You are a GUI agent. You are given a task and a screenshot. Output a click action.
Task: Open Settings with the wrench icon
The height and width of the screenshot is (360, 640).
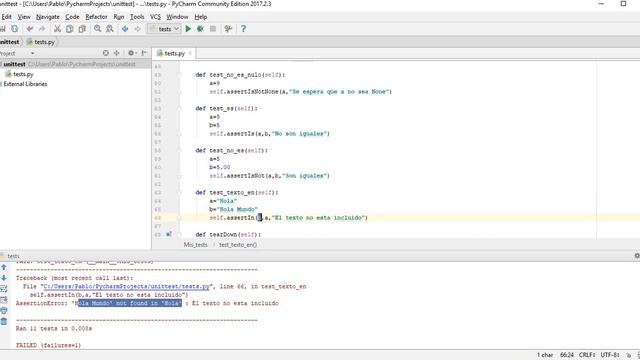(x=228, y=29)
